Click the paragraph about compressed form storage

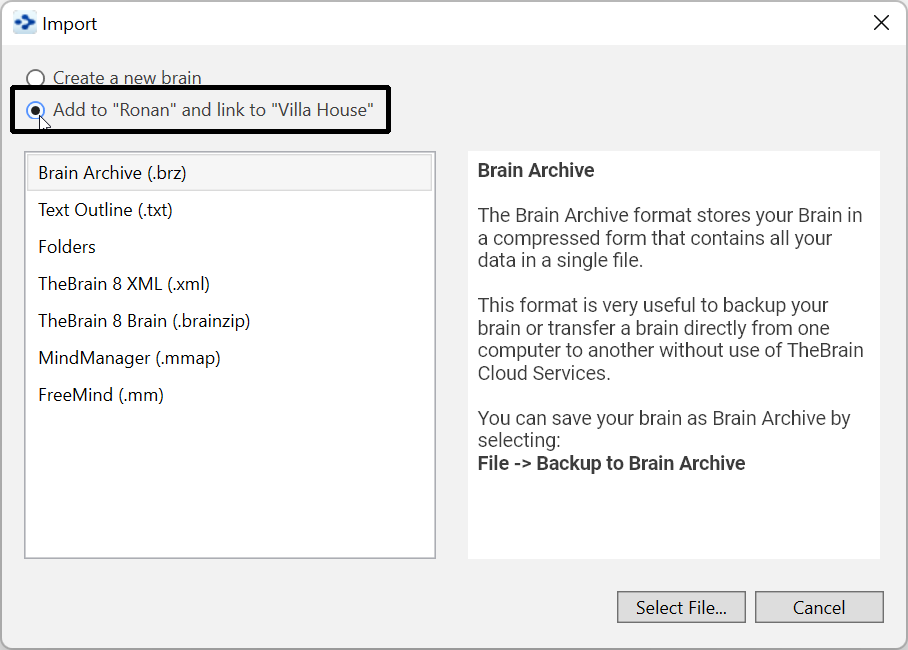point(669,238)
